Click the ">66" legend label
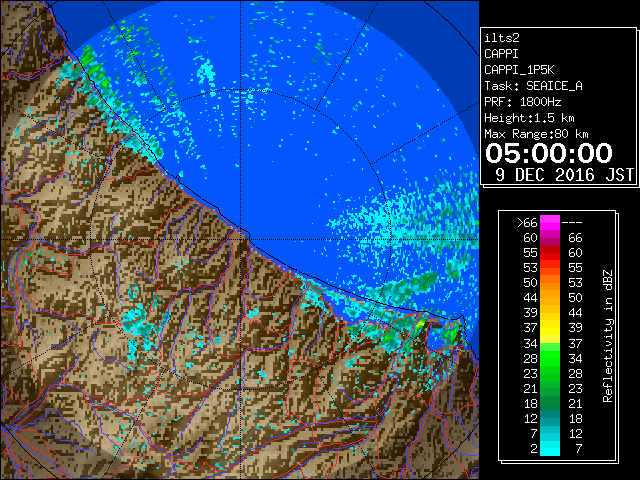The height and width of the screenshot is (480, 640). (527, 223)
